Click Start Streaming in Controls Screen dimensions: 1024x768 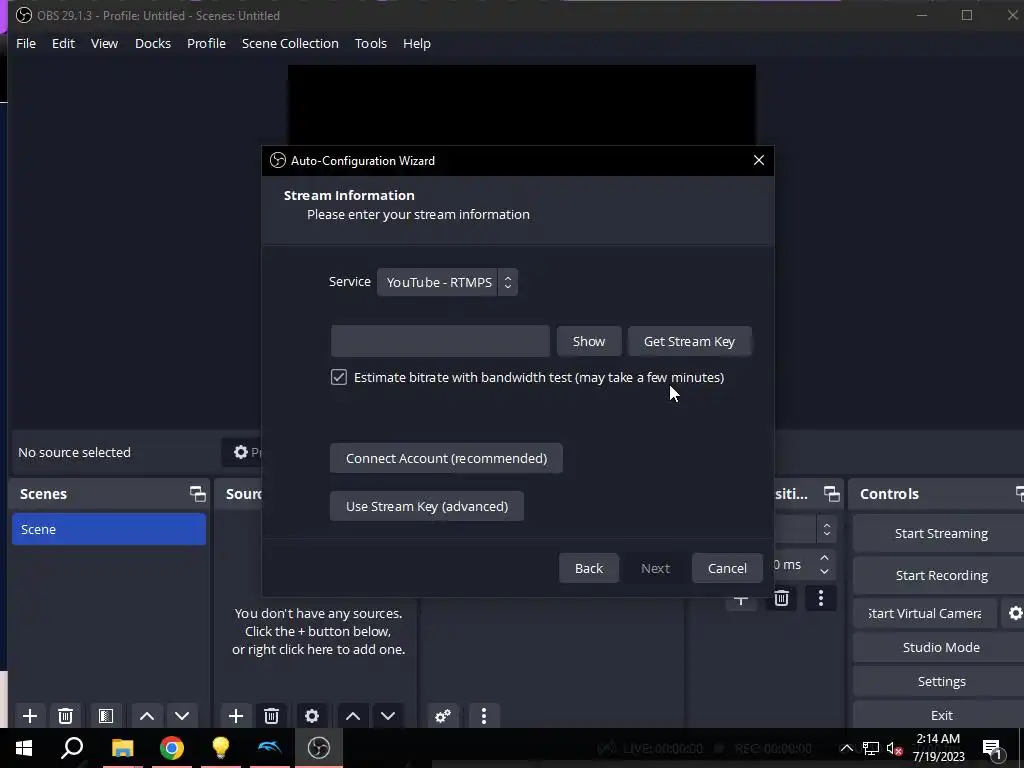(940, 534)
